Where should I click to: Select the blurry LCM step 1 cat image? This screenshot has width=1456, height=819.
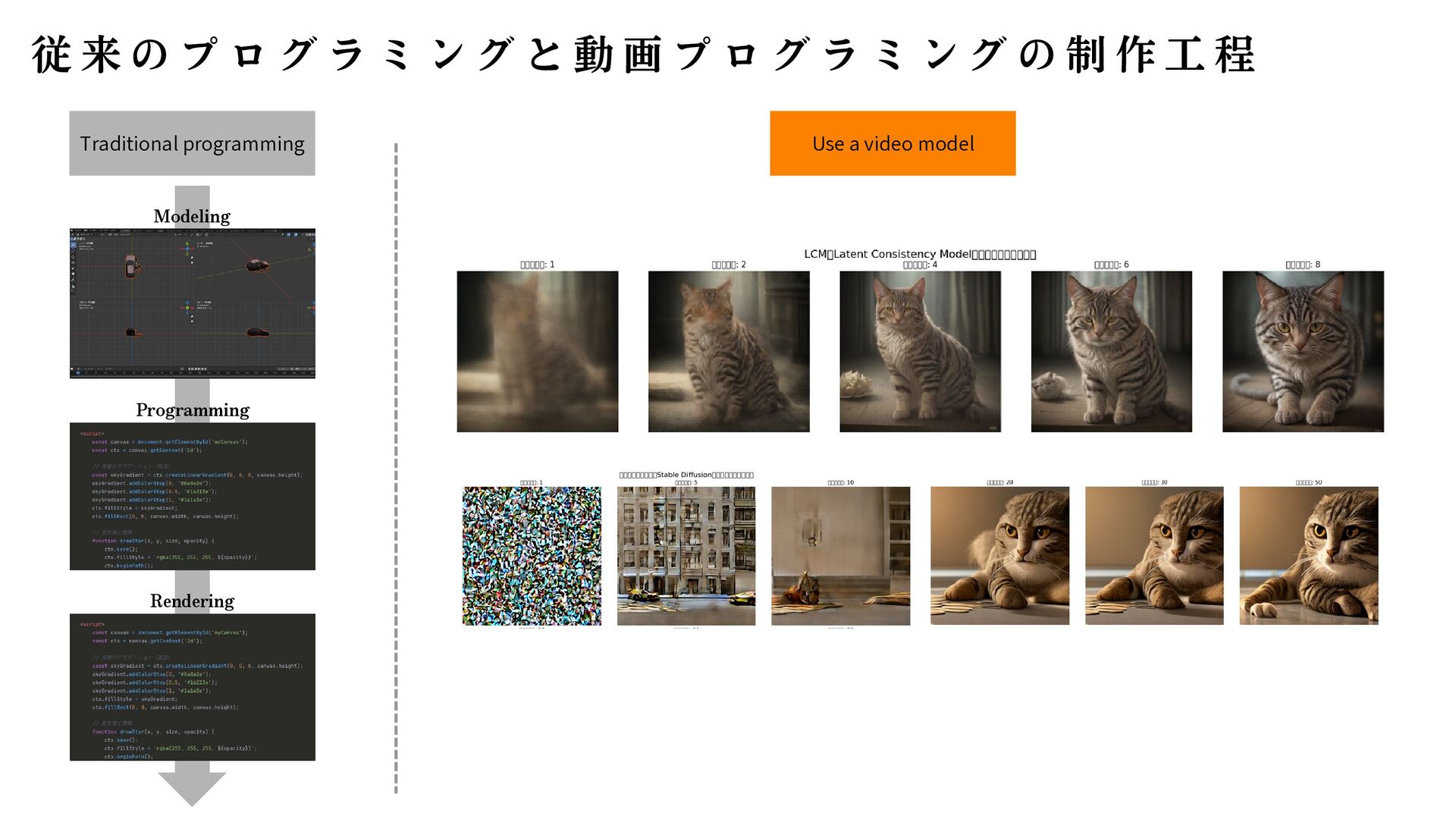click(538, 352)
